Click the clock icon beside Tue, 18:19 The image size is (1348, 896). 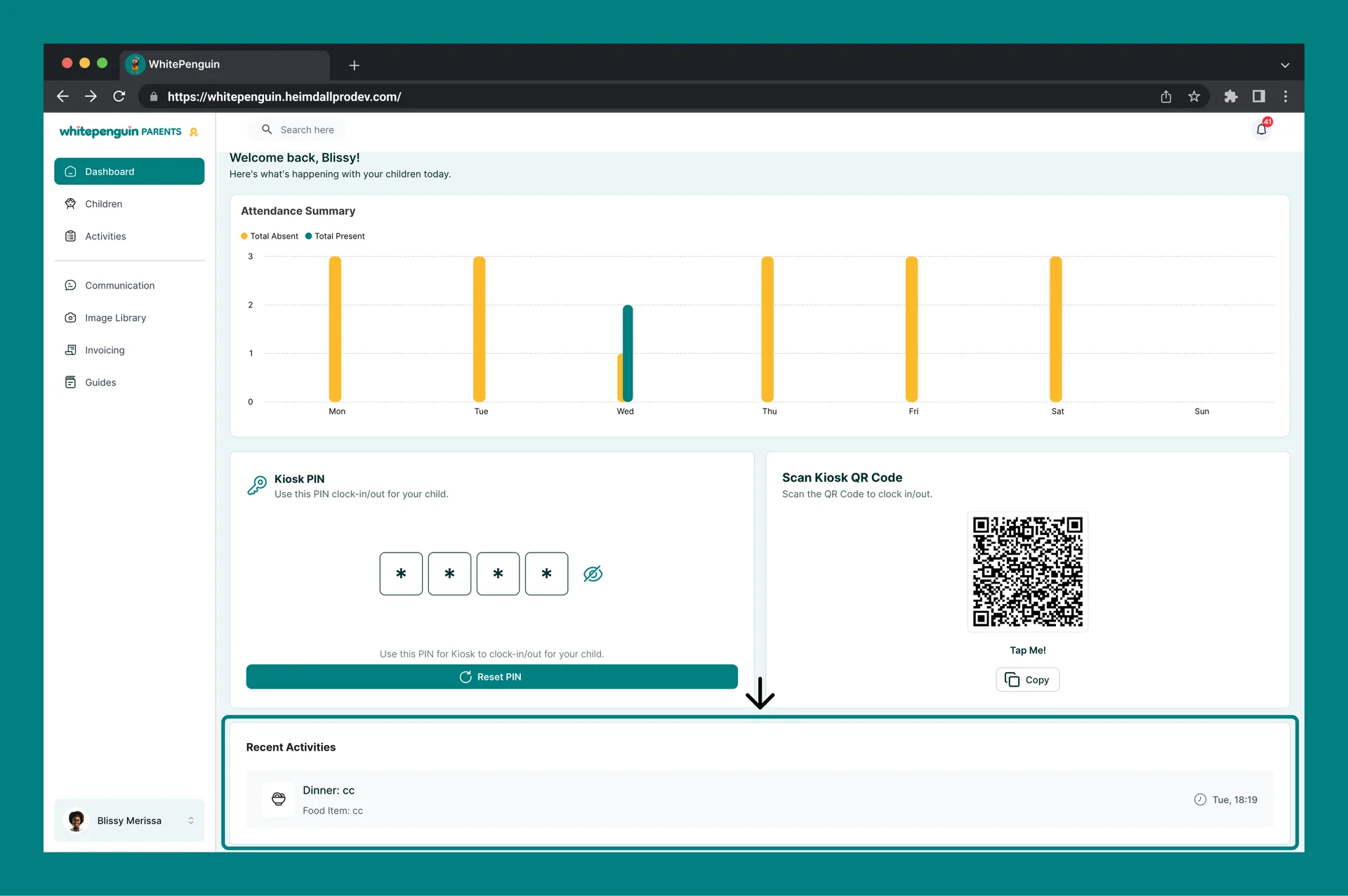click(x=1200, y=800)
